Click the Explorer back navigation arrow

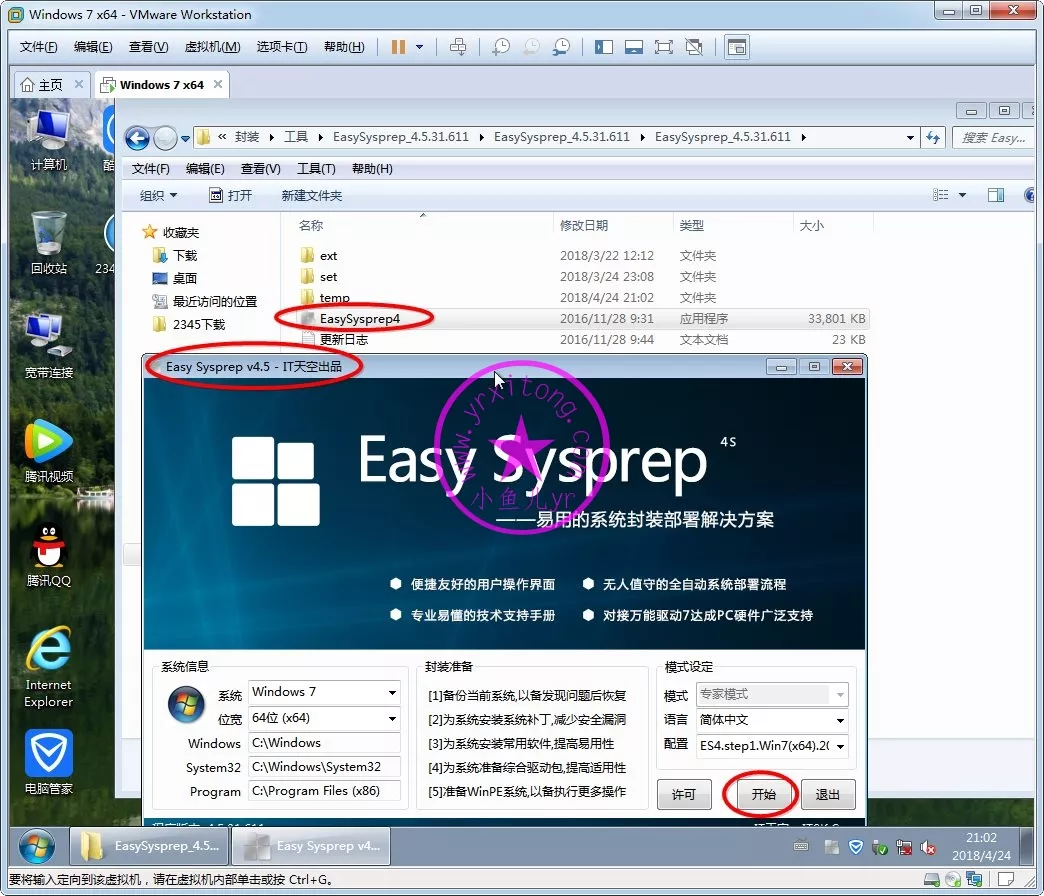pos(138,138)
